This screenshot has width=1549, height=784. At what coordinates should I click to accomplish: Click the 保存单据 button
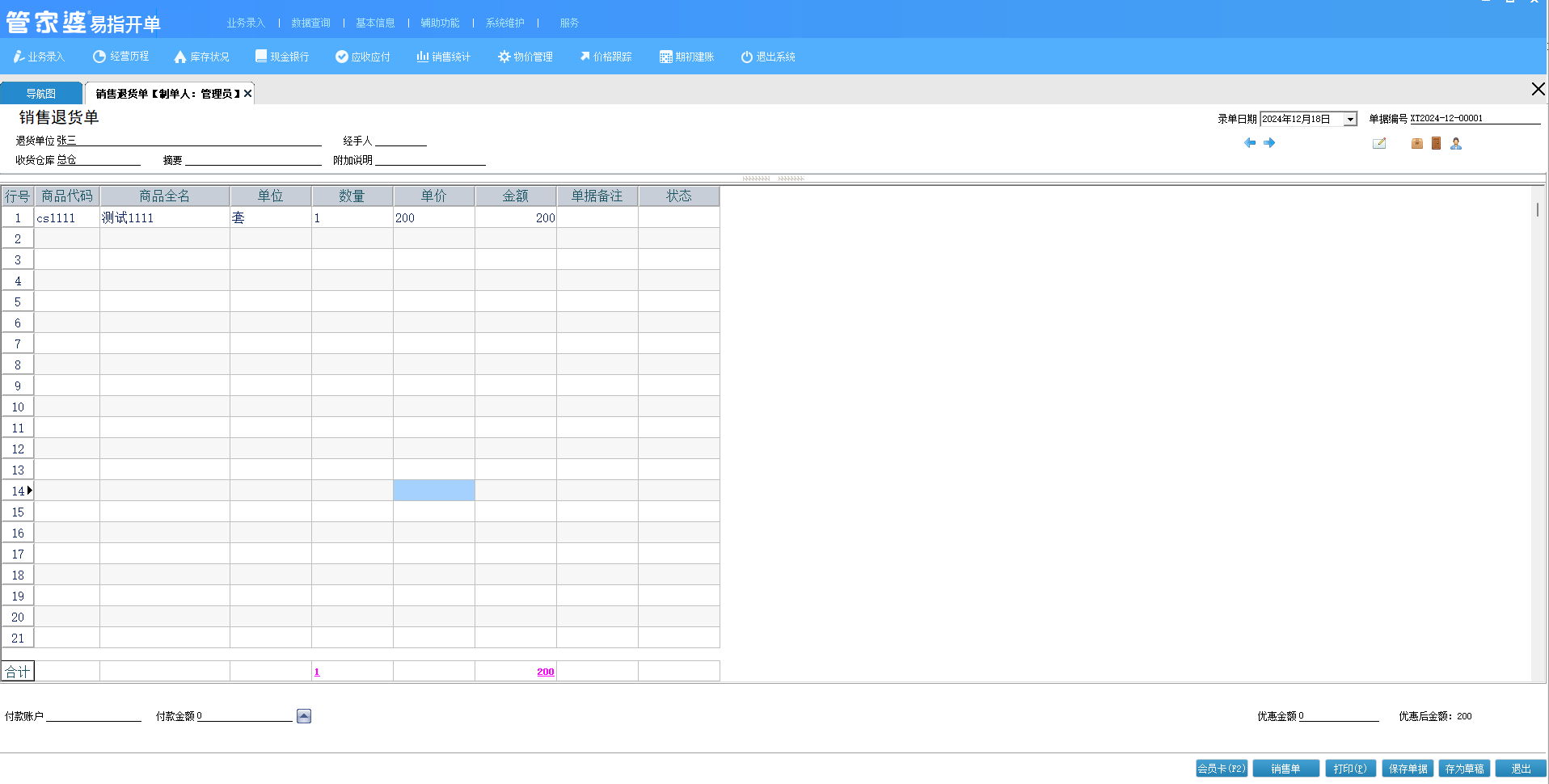point(1408,769)
